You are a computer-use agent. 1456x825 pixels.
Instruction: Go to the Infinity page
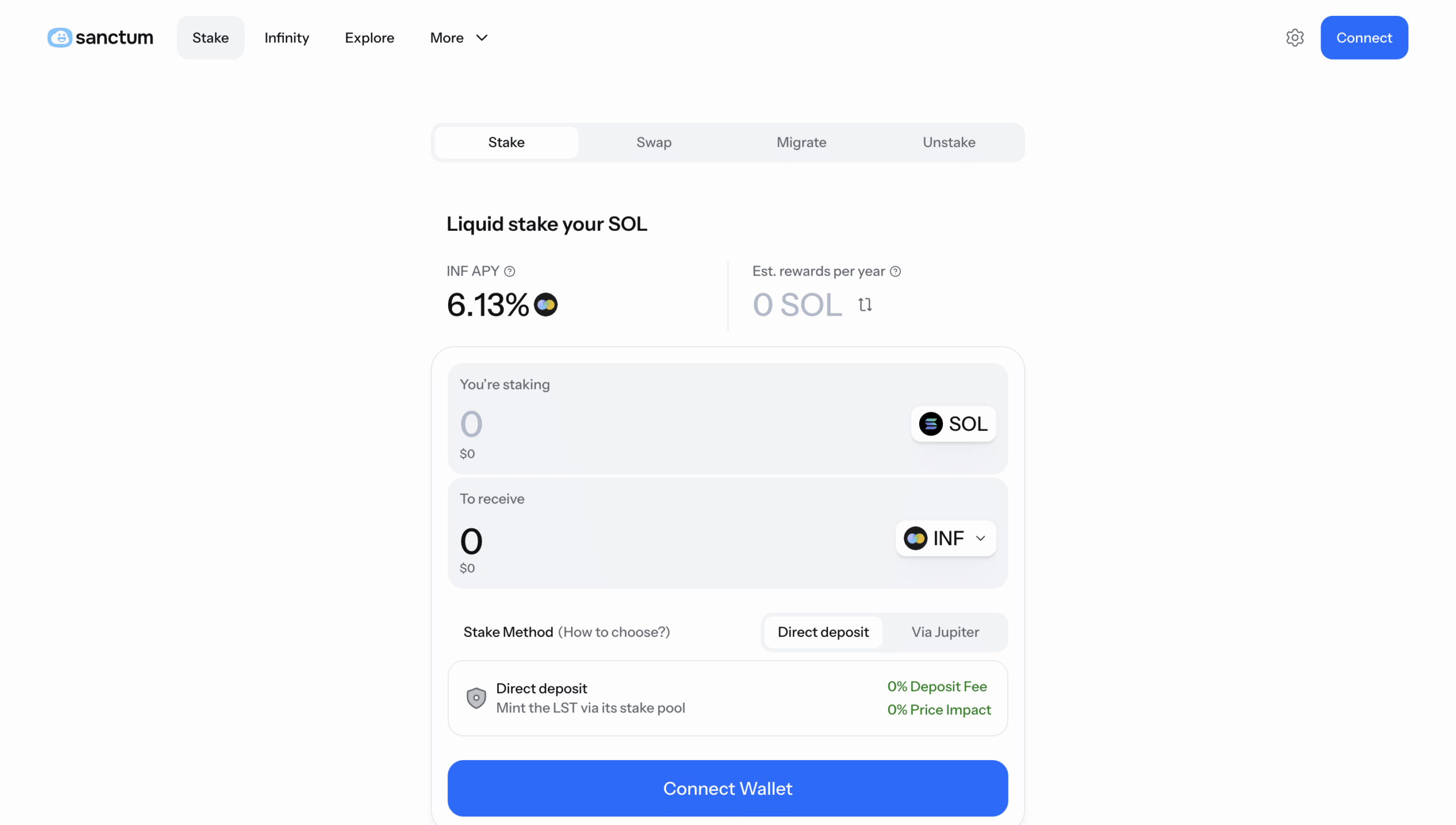[287, 38]
